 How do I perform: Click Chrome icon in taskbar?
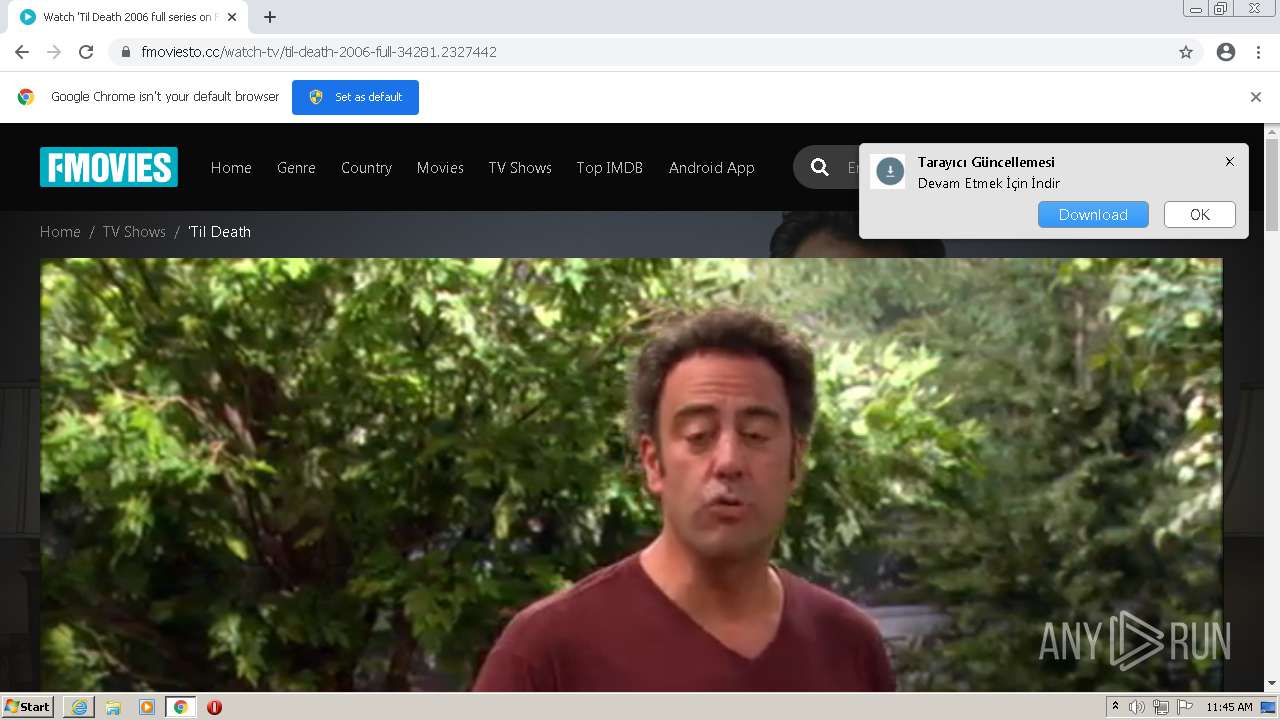[180, 707]
